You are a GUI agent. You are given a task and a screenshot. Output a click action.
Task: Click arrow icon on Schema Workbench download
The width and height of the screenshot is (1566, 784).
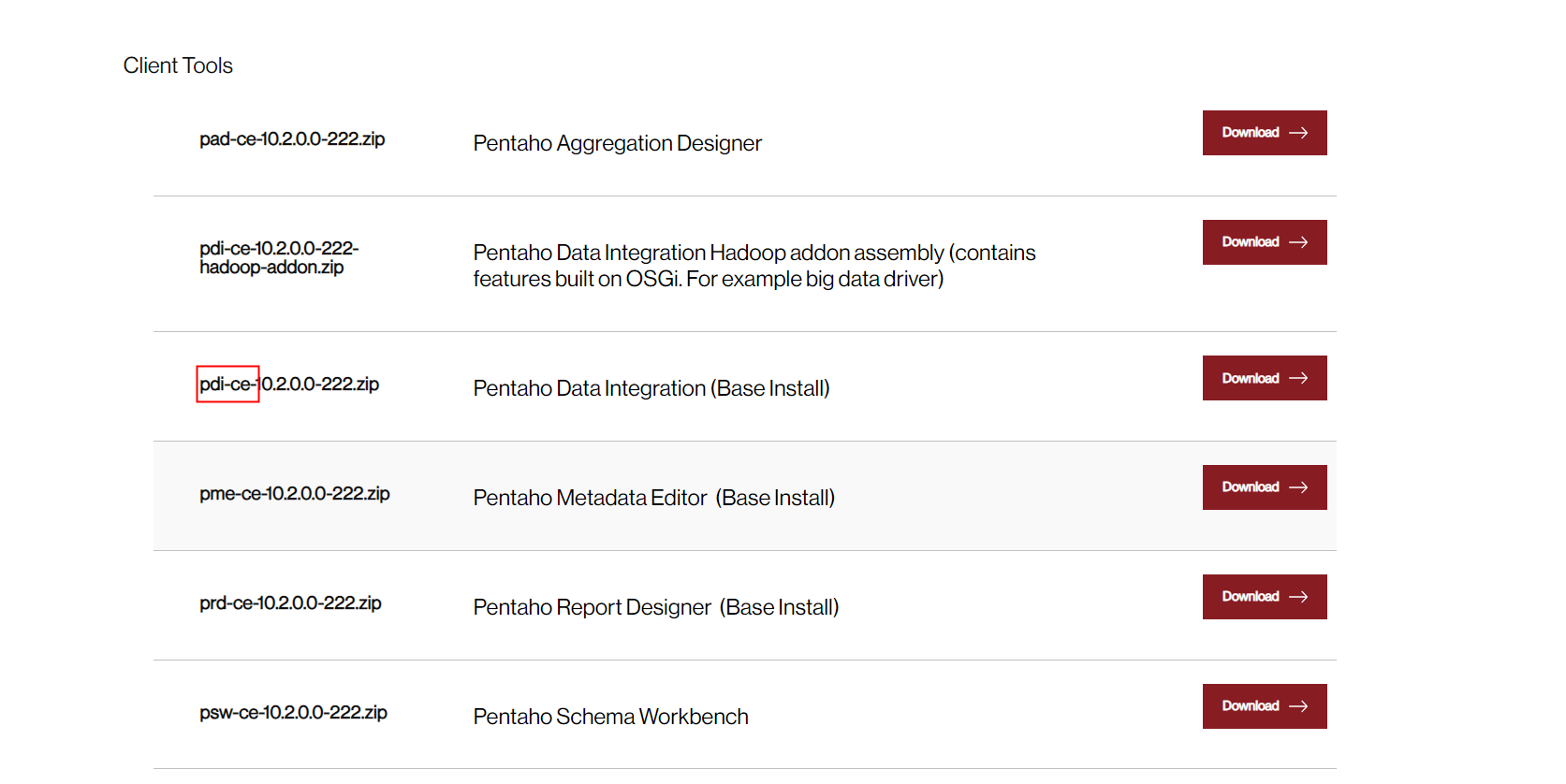[1298, 706]
